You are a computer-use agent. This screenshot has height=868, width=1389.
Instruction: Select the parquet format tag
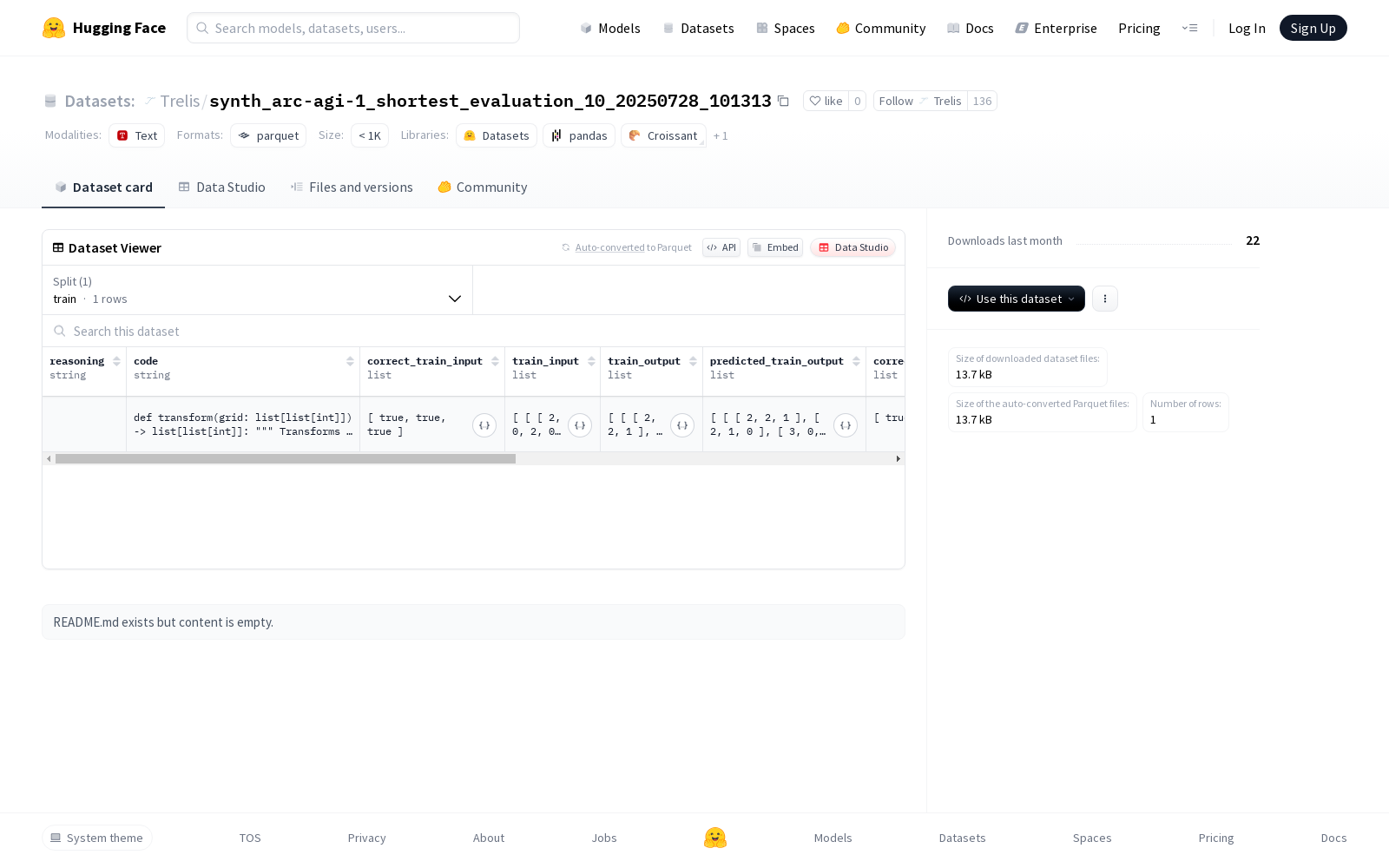click(x=268, y=135)
